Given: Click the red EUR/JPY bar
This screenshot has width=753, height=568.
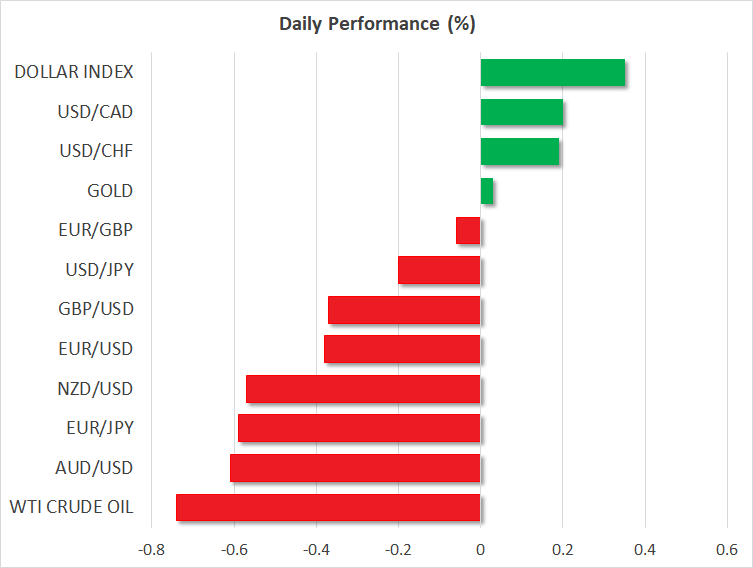Looking at the screenshot, I should [x=359, y=428].
